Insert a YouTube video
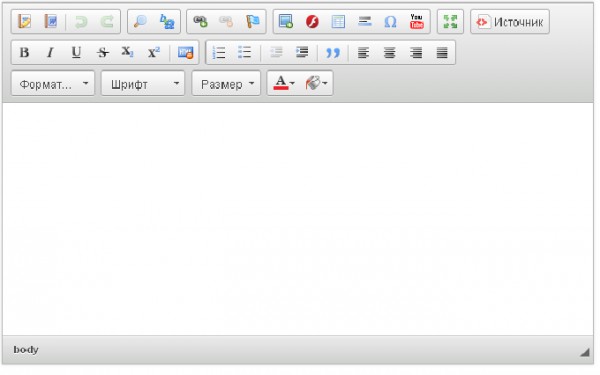Image resolution: width=600 pixels, height=375 pixels. (x=416, y=21)
